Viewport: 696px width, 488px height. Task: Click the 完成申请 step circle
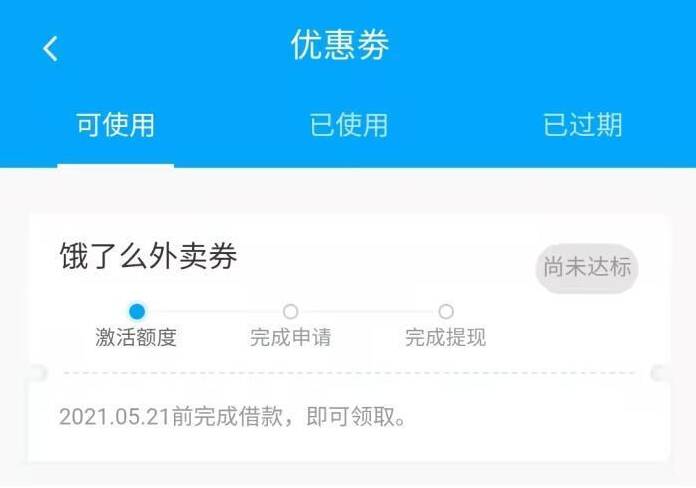(290, 311)
